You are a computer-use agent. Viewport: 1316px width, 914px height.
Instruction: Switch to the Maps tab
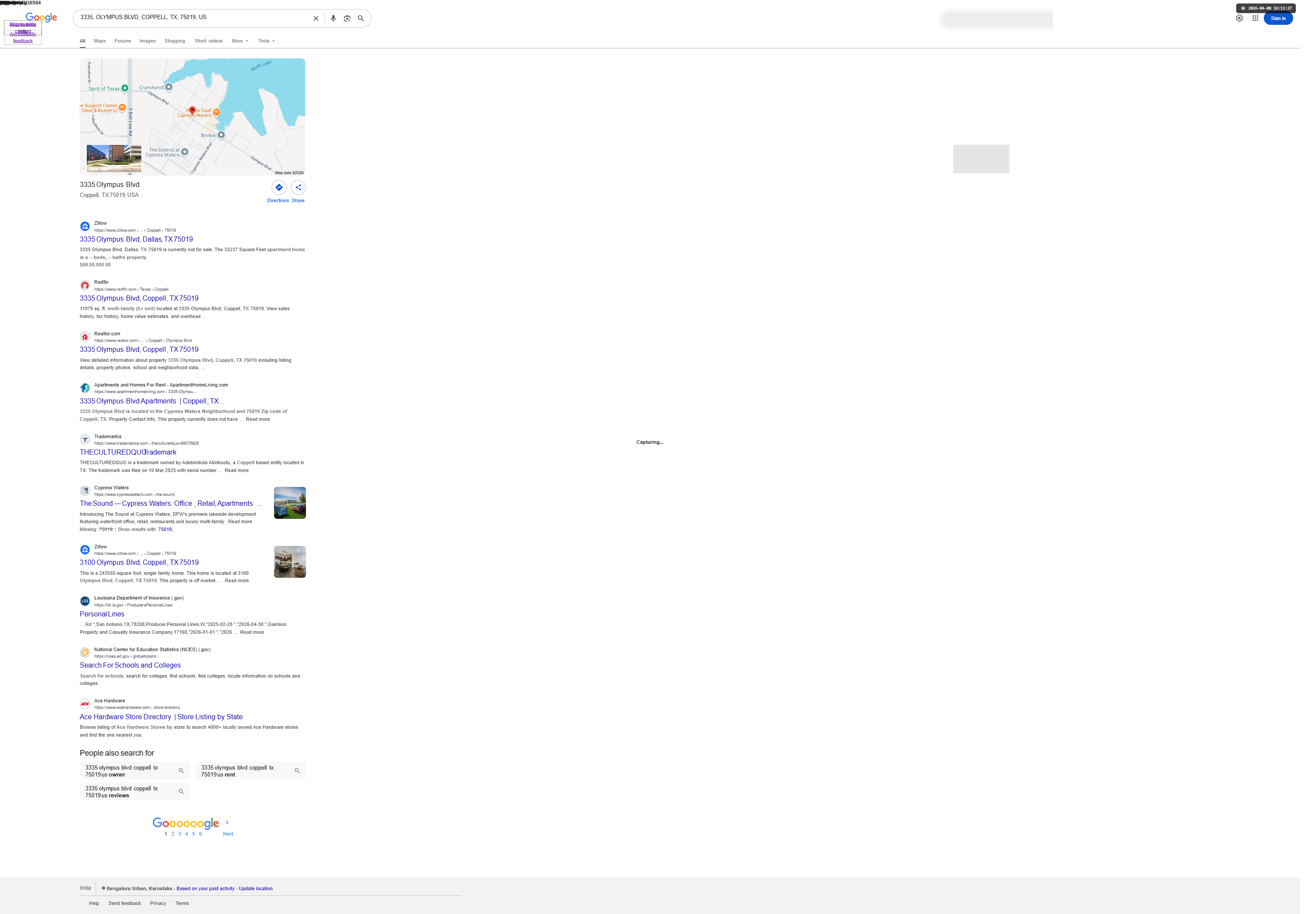100,41
